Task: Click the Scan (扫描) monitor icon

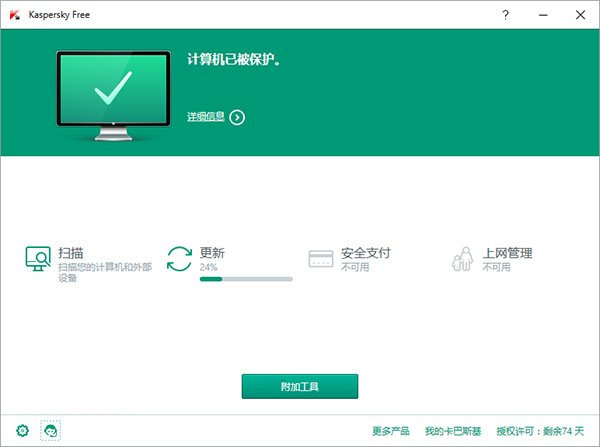Action: 38,259
